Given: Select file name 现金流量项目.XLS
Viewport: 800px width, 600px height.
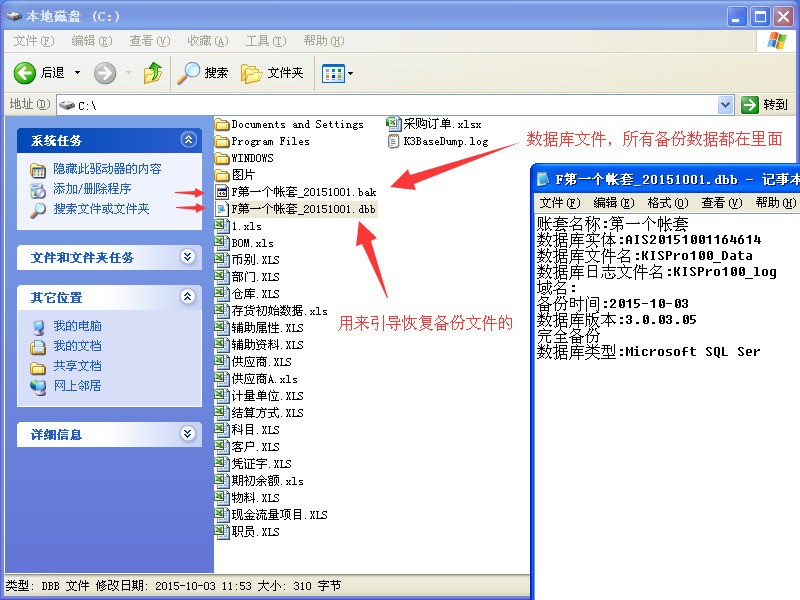Looking at the screenshot, I should tap(280, 515).
